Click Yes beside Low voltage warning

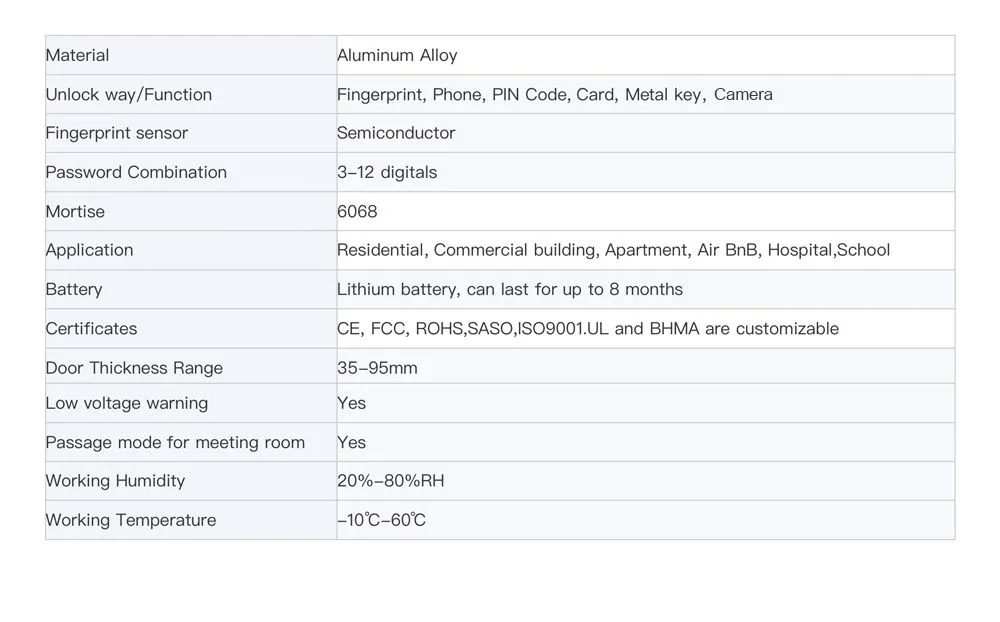pos(351,403)
